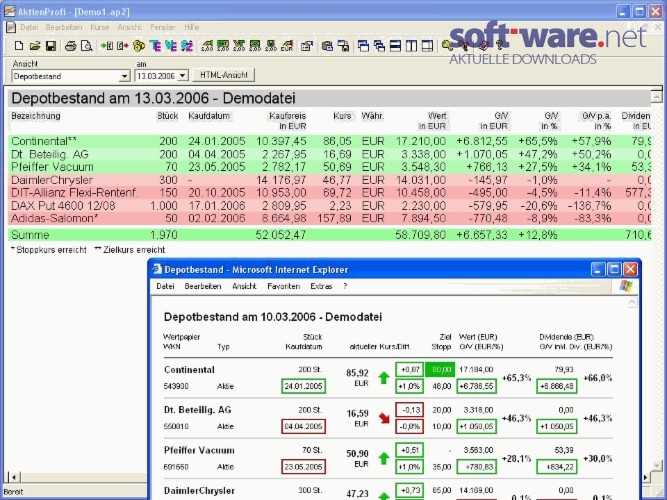Click the HTML-Ansicht button
Screen dimensions: 667x500
(224, 75)
